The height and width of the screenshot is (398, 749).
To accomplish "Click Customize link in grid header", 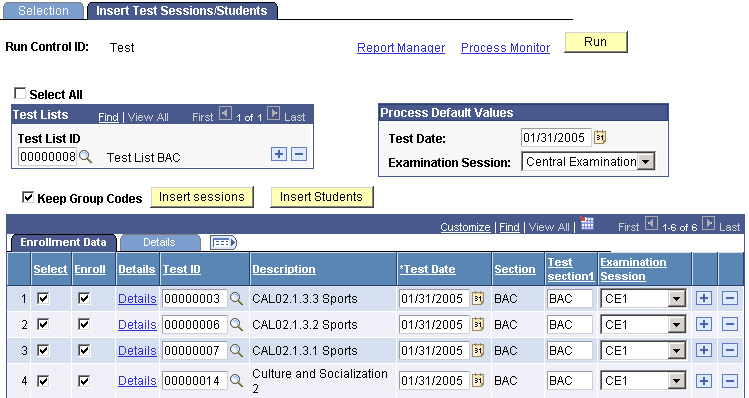I will (x=465, y=227).
